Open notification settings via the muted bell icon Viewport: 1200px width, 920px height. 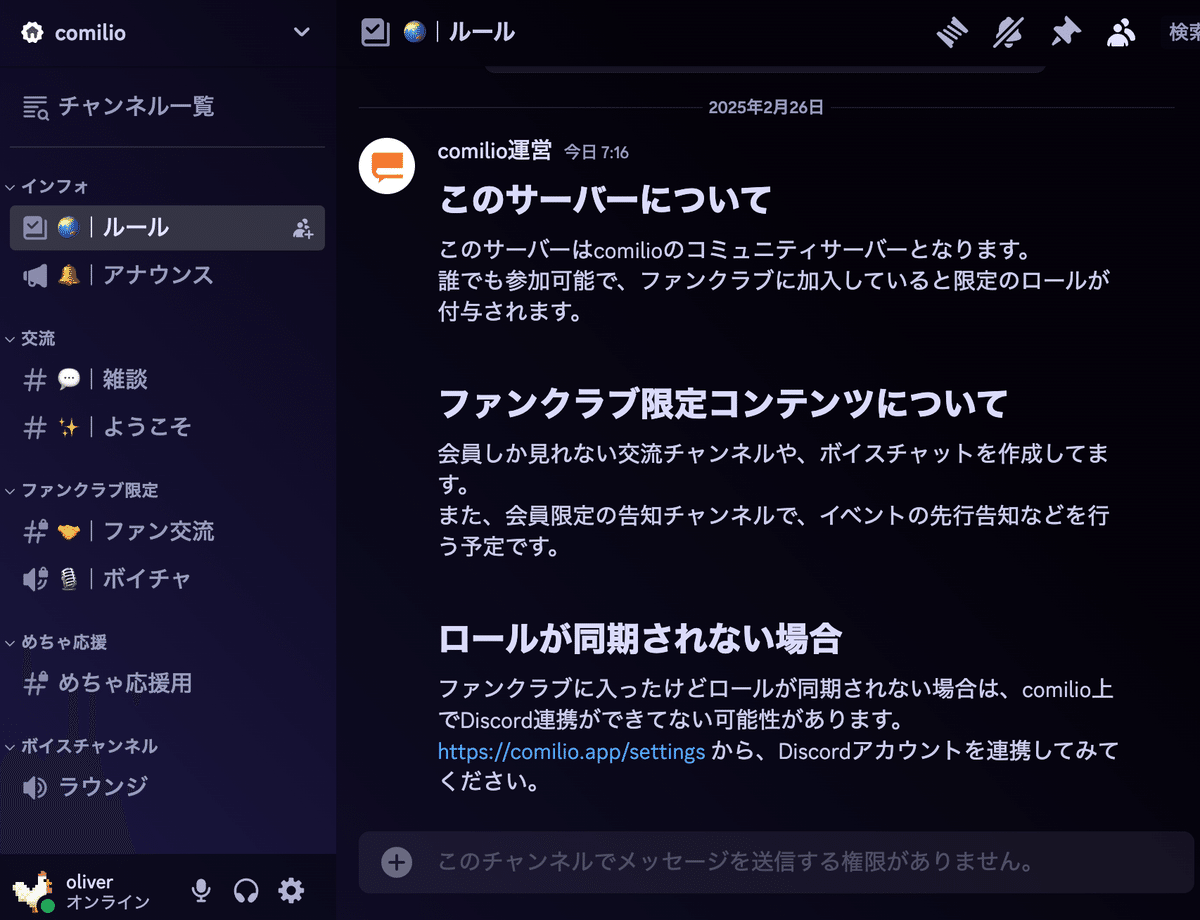(x=1008, y=31)
